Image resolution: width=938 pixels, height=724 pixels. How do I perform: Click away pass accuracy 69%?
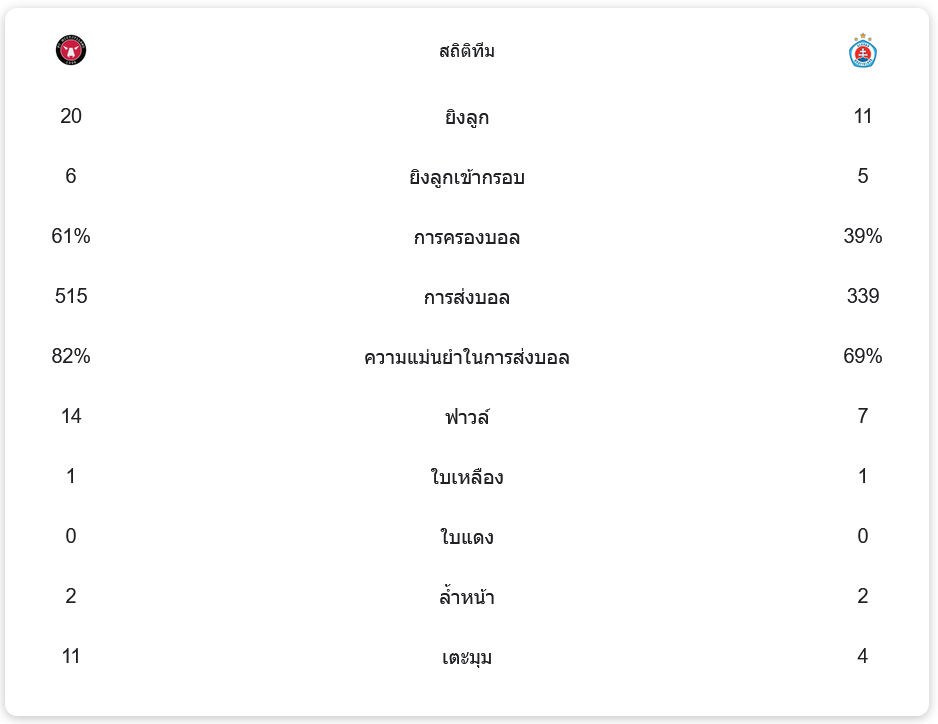tap(863, 356)
